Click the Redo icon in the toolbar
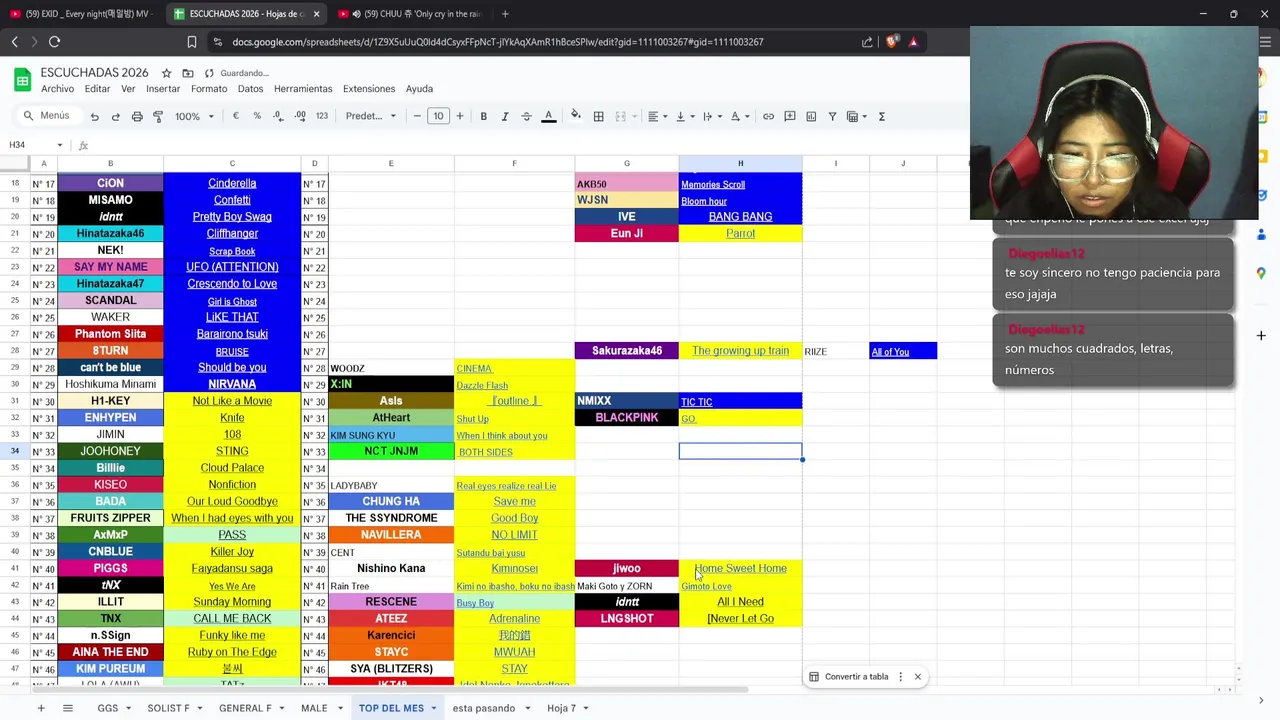The height and width of the screenshot is (720, 1280). (x=116, y=116)
